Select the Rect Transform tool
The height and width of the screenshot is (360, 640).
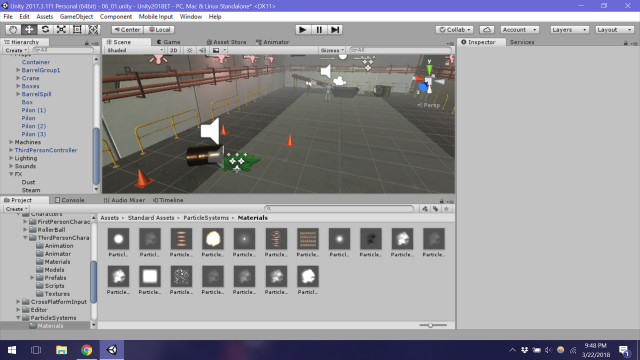pyautogui.click(x=77, y=29)
